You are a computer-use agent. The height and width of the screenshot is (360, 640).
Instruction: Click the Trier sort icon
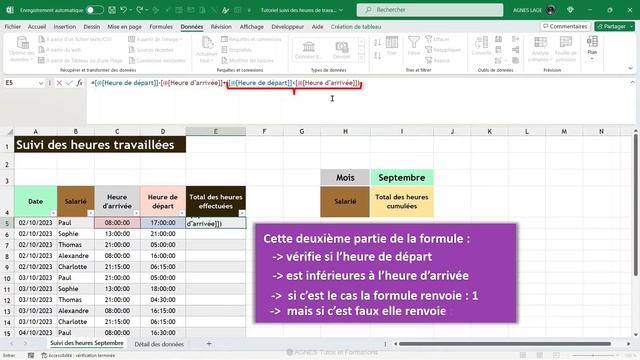click(x=392, y=42)
